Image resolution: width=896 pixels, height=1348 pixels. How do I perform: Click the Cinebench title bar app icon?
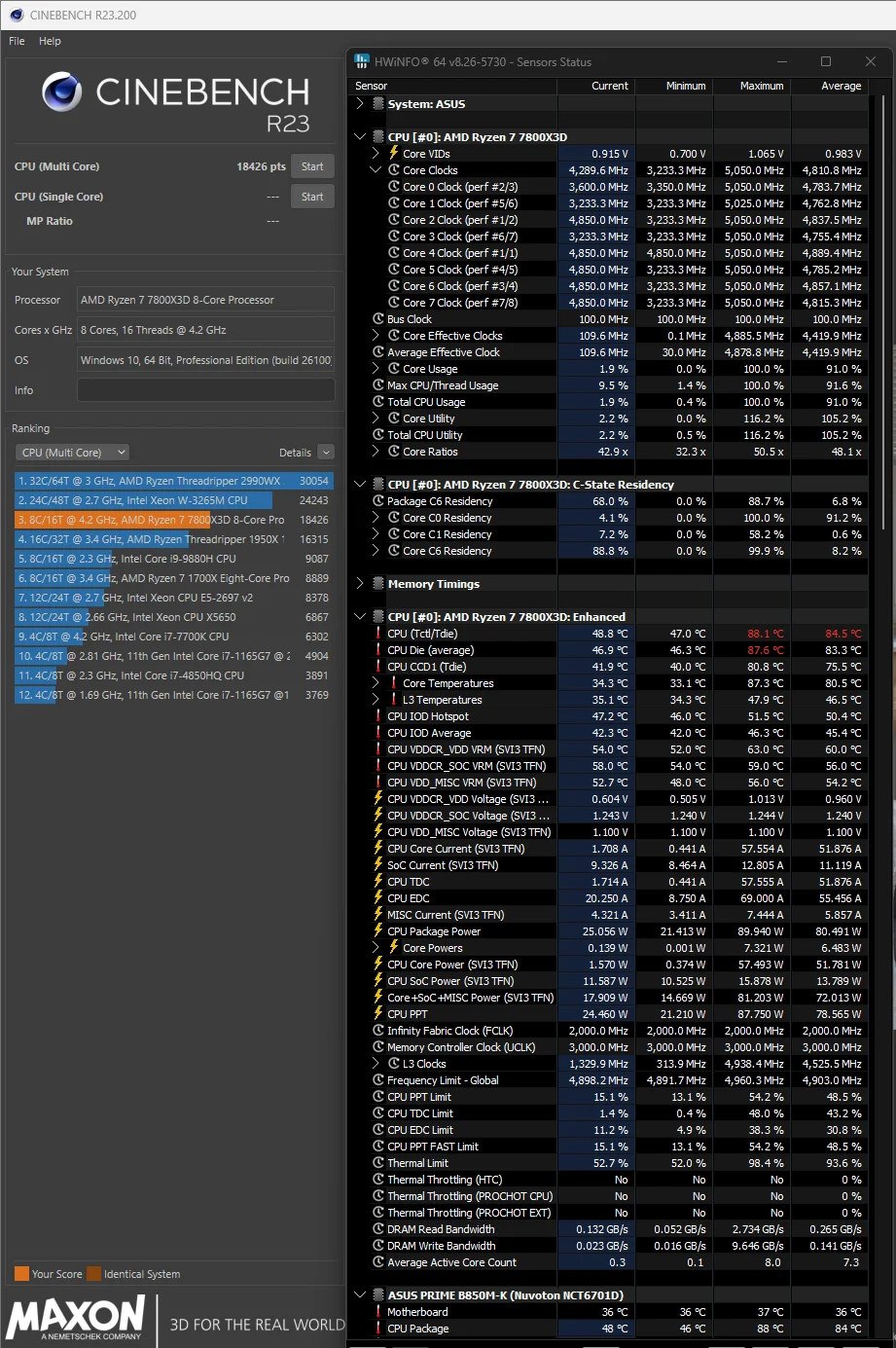click(16, 15)
